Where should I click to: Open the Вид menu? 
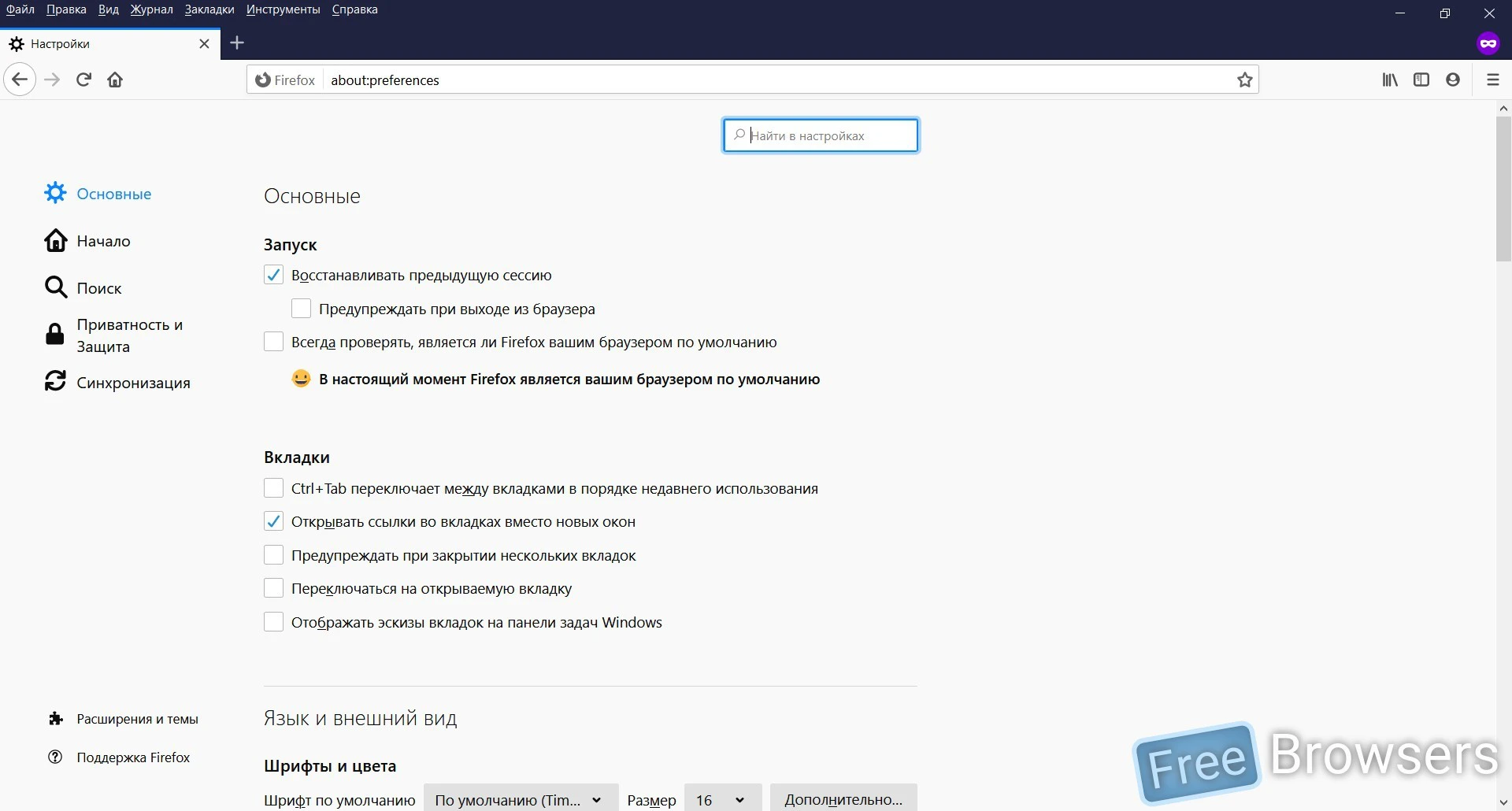click(109, 9)
